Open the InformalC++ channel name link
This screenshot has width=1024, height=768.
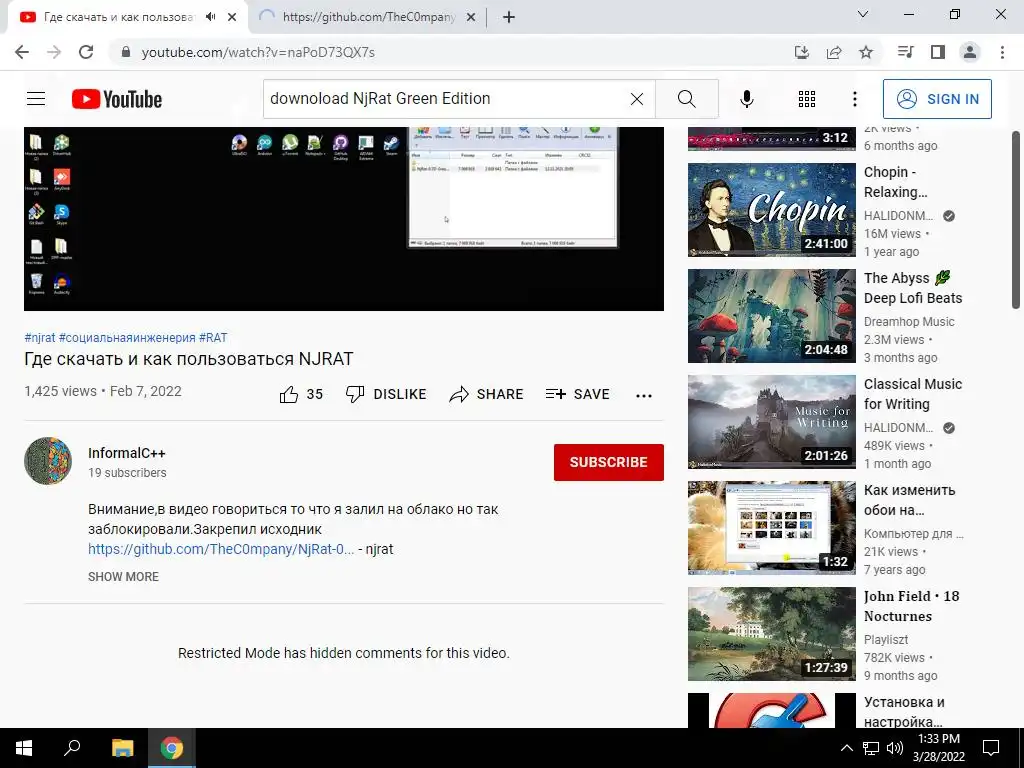[127, 453]
